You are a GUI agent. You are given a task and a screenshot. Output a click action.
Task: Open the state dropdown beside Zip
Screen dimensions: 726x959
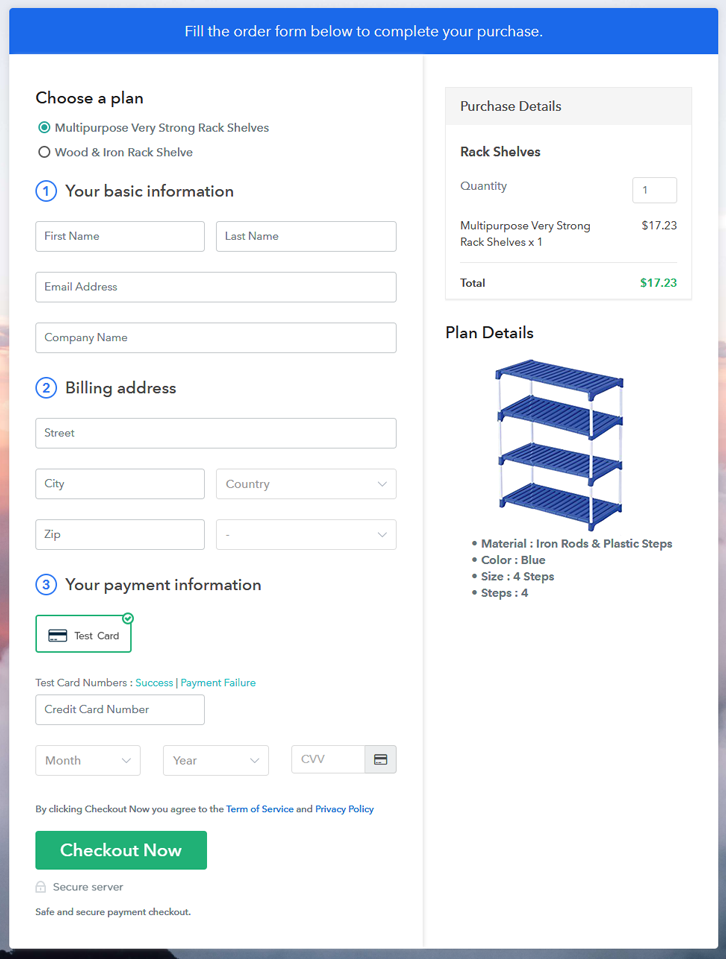pos(306,535)
